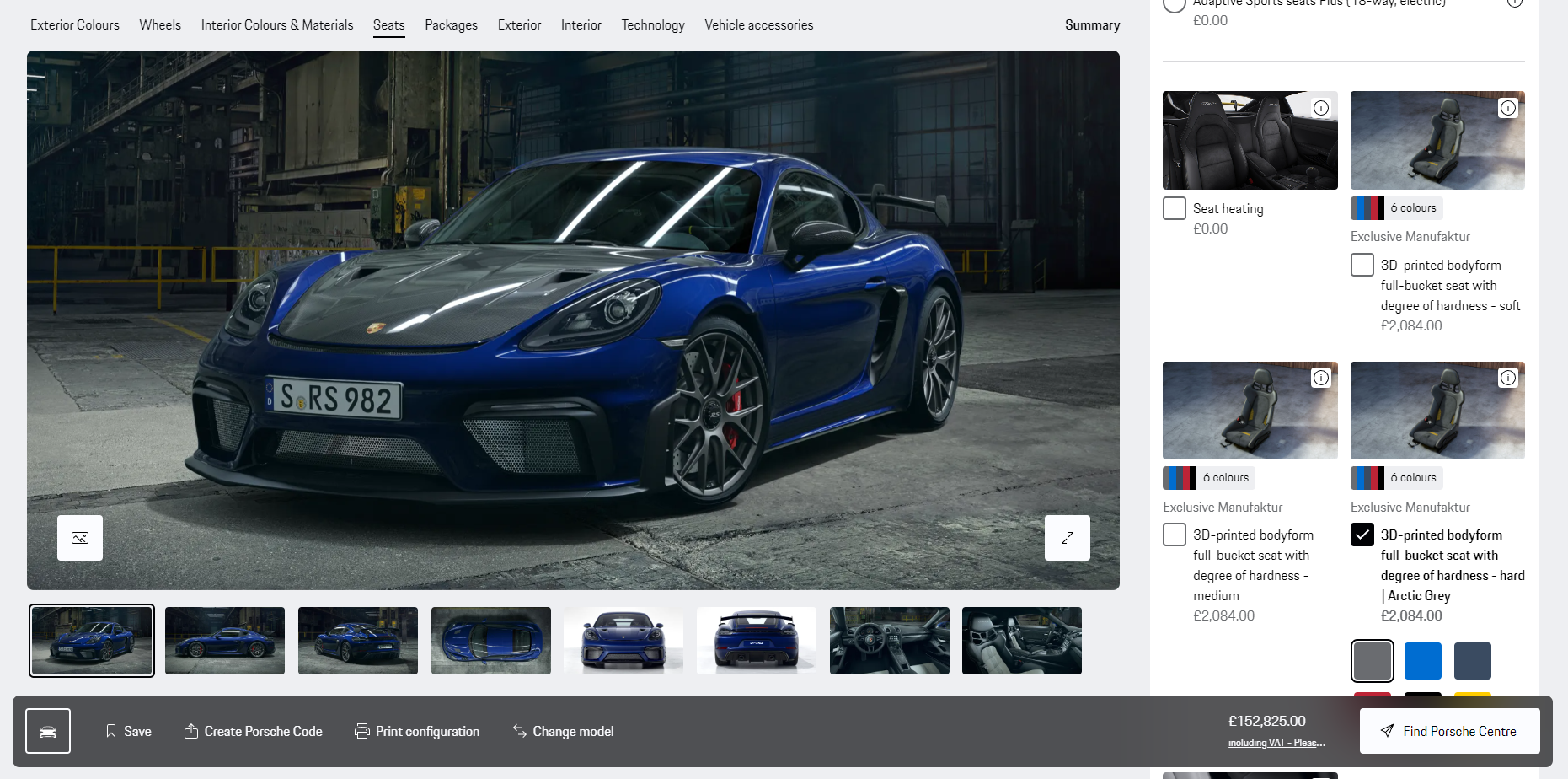Viewport: 1568px width, 779px height.
Task: Choose the dark slate blue seat colour swatch
Action: coord(1473,661)
